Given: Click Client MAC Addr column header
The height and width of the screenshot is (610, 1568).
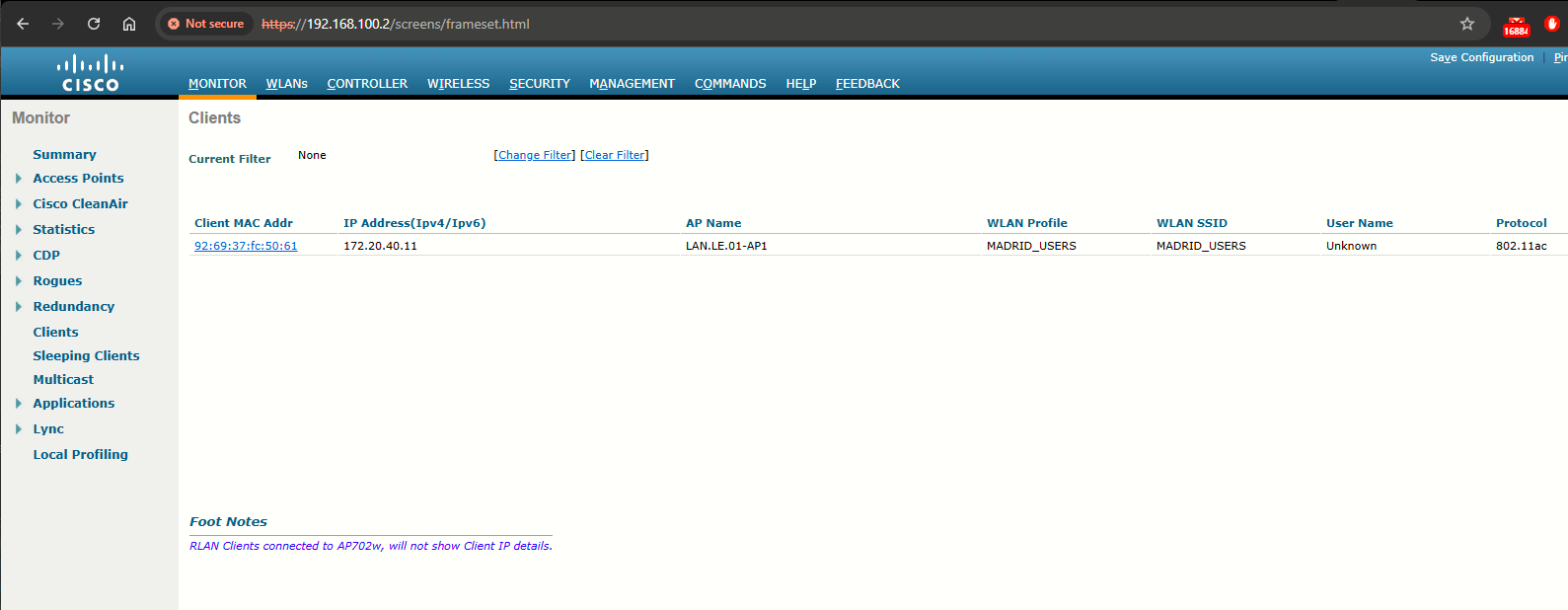Looking at the screenshot, I should pyautogui.click(x=244, y=223).
